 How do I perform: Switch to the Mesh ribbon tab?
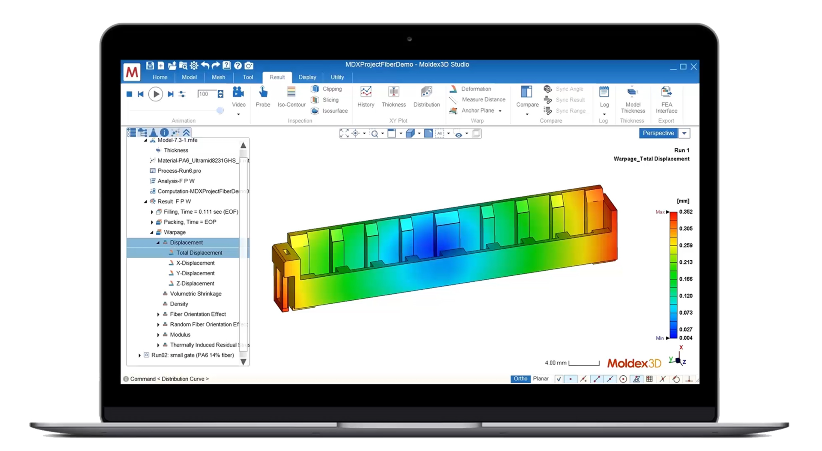pyautogui.click(x=219, y=77)
